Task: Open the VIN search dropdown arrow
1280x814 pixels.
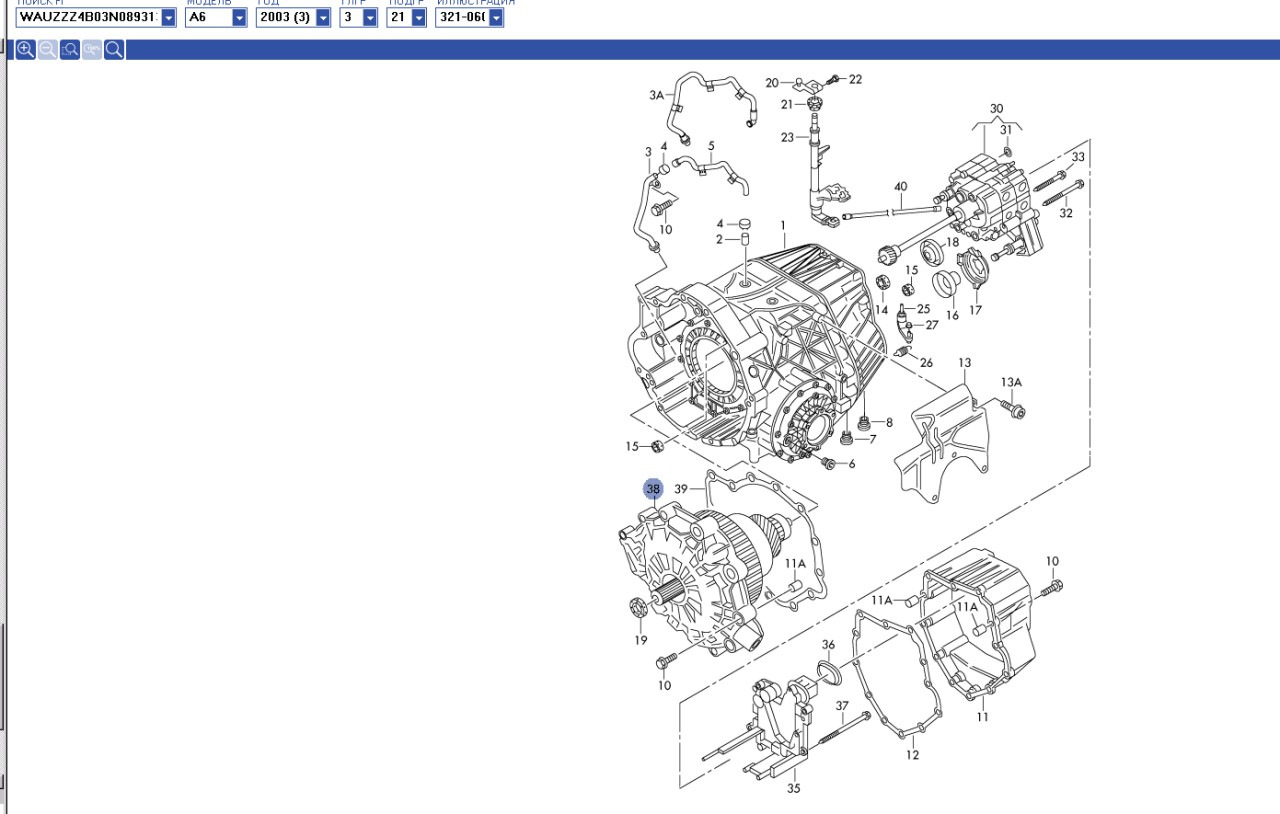Action: coord(168,18)
